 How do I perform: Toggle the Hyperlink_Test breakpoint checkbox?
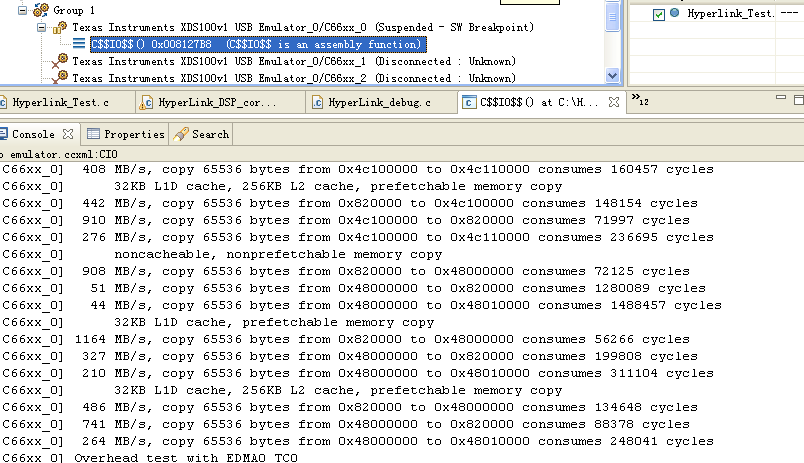click(x=659, y=14)
